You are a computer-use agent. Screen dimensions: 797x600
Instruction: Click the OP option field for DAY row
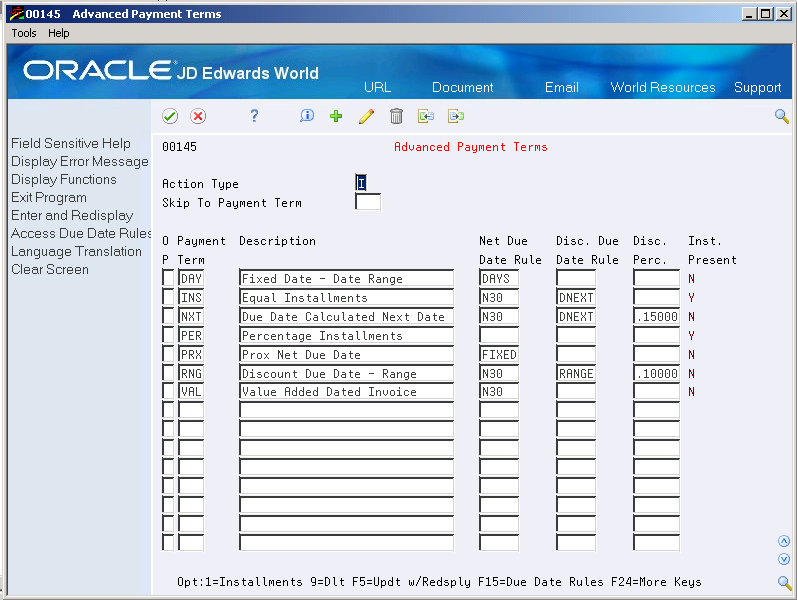pyautogui.click(x=168, y=278)
